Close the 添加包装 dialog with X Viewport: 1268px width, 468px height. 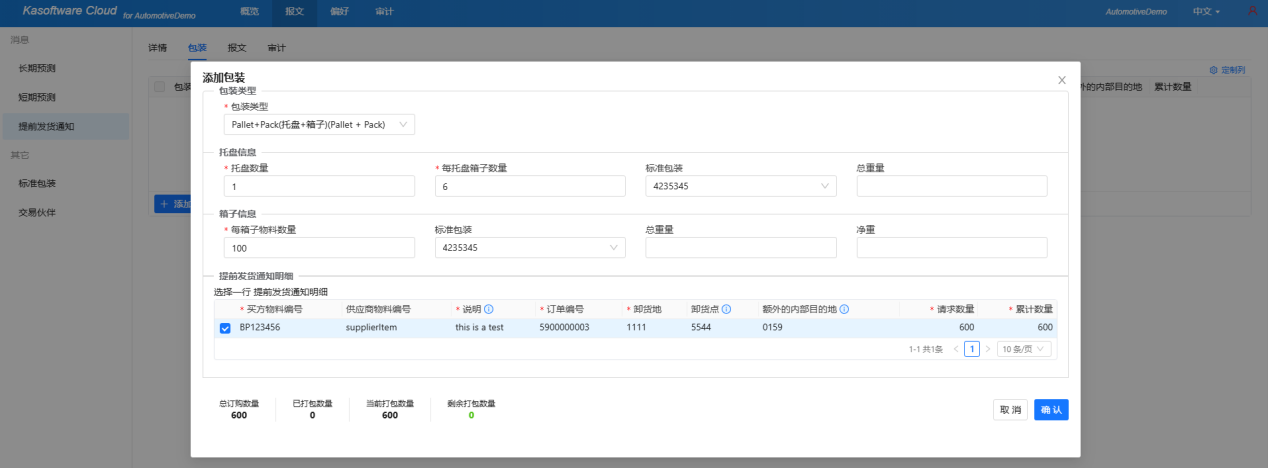[x=1061, y=80]
